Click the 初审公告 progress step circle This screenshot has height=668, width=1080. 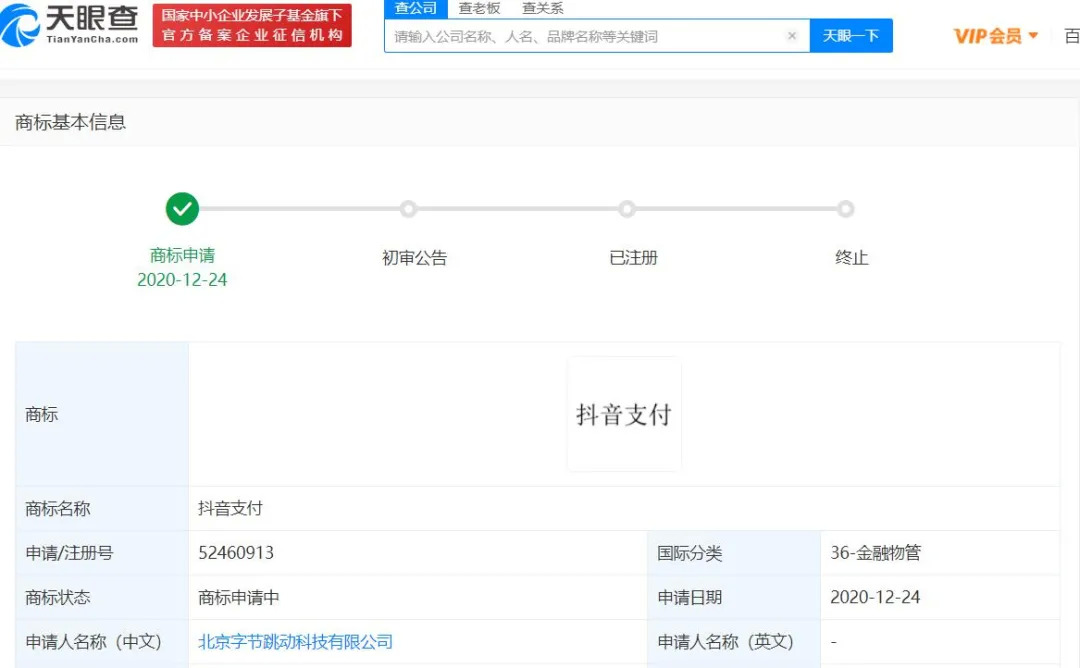408,209
